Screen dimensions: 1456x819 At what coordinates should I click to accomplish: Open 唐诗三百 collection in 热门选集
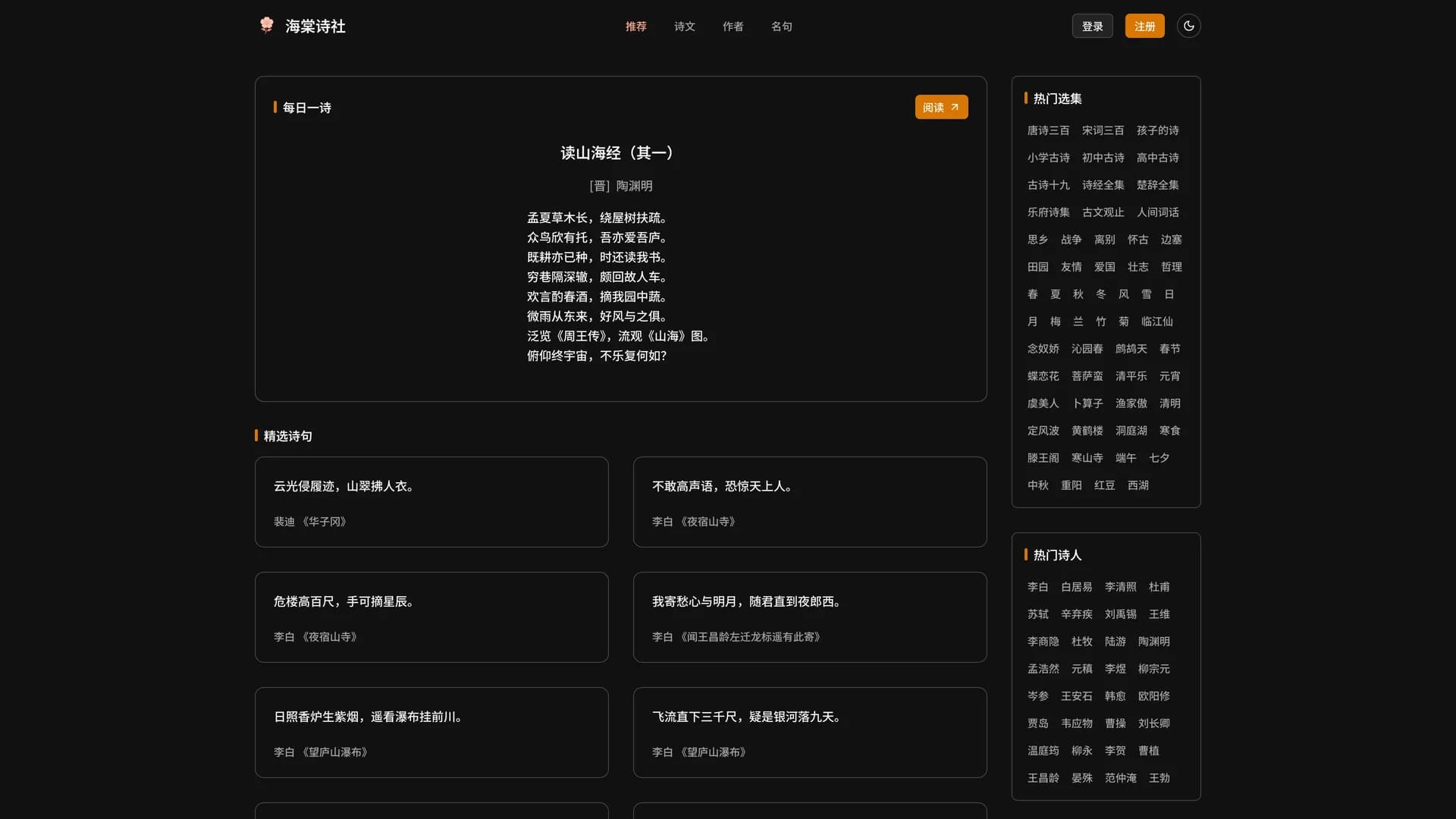click(1048, 130)
